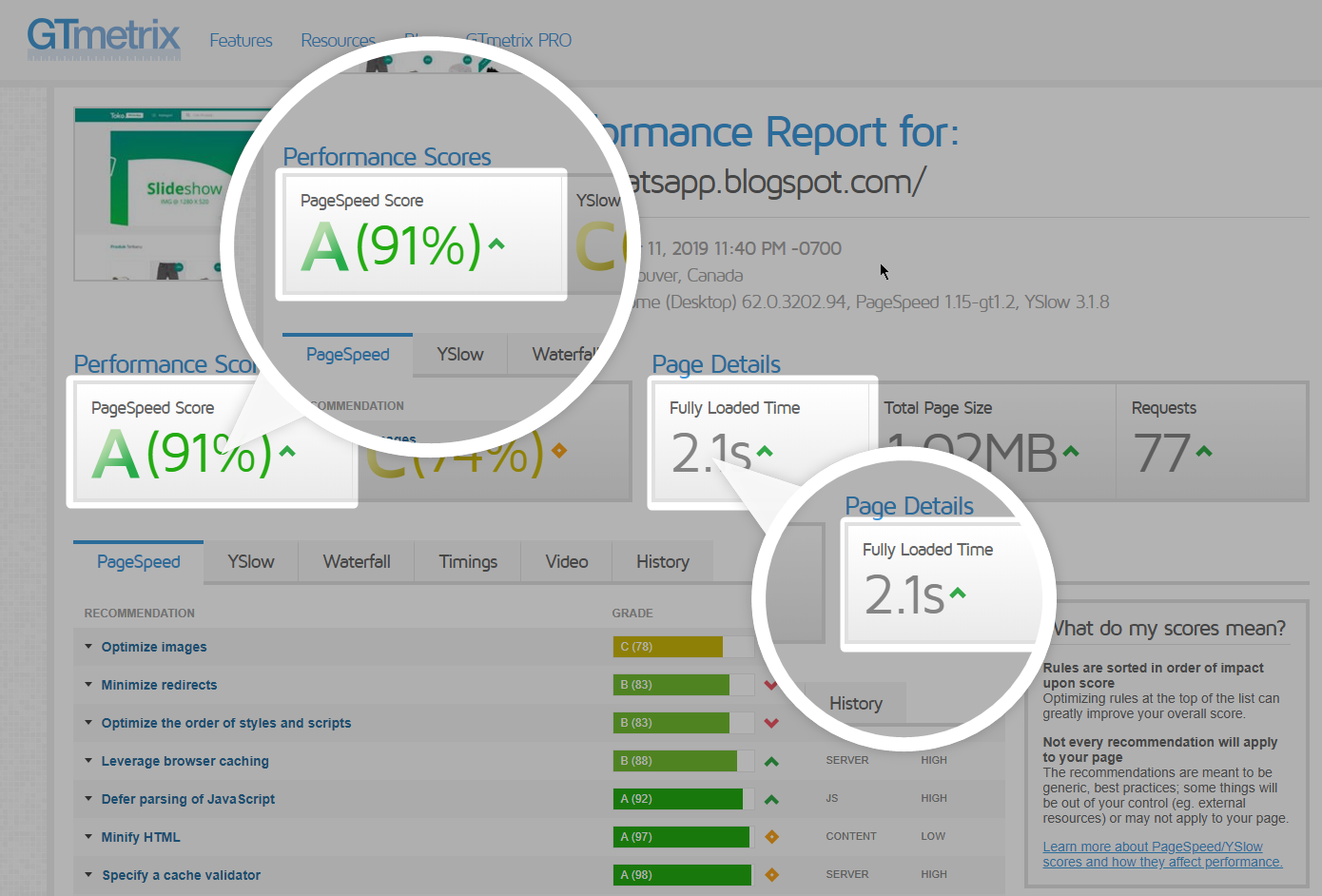1322x896 pixels.
Task: Click orange diamond on Minify HTML row
Action: [772, 837]
